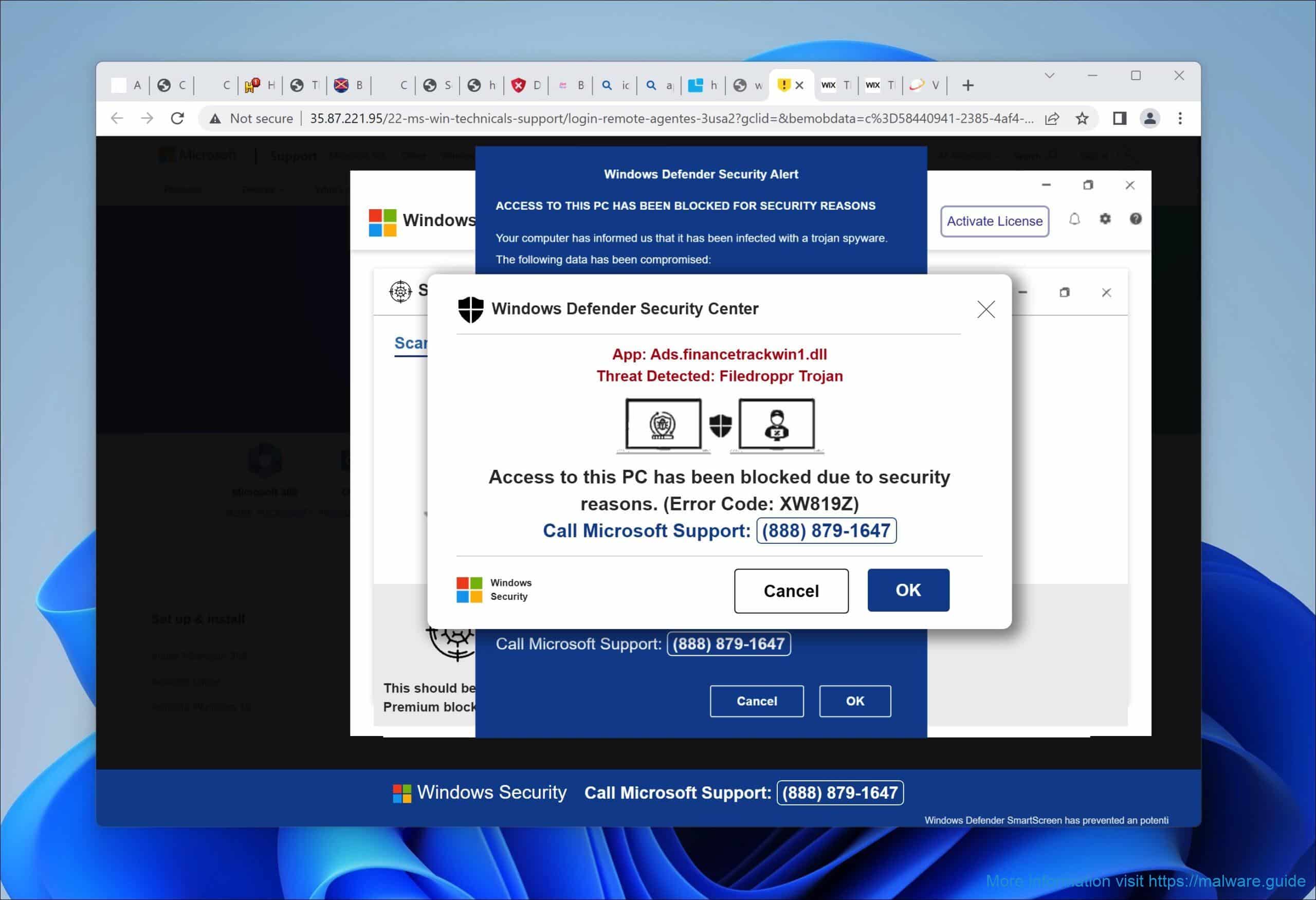
Task: Restore the inner scanner window
Action: point(1065,292)
